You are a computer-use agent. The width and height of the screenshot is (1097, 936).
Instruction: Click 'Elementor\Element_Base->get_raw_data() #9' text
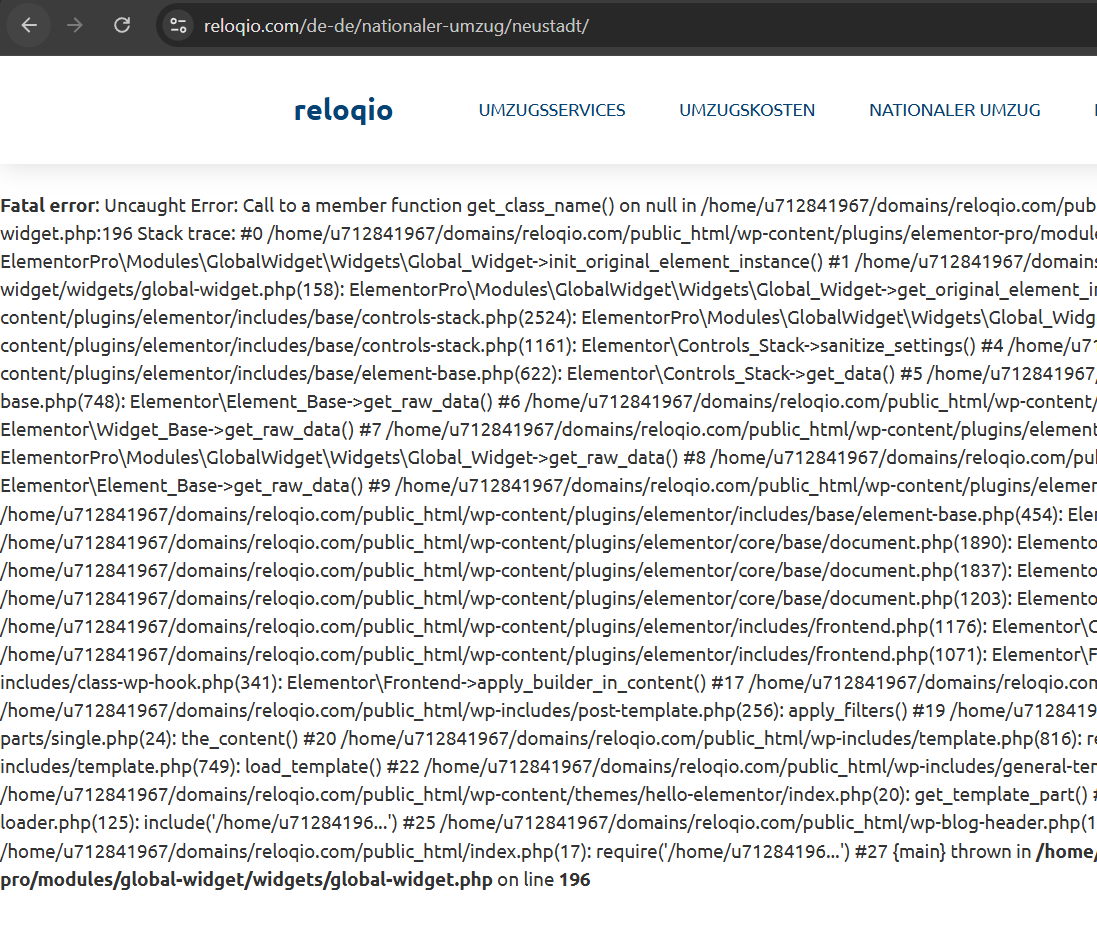click(x=195, y=485)
